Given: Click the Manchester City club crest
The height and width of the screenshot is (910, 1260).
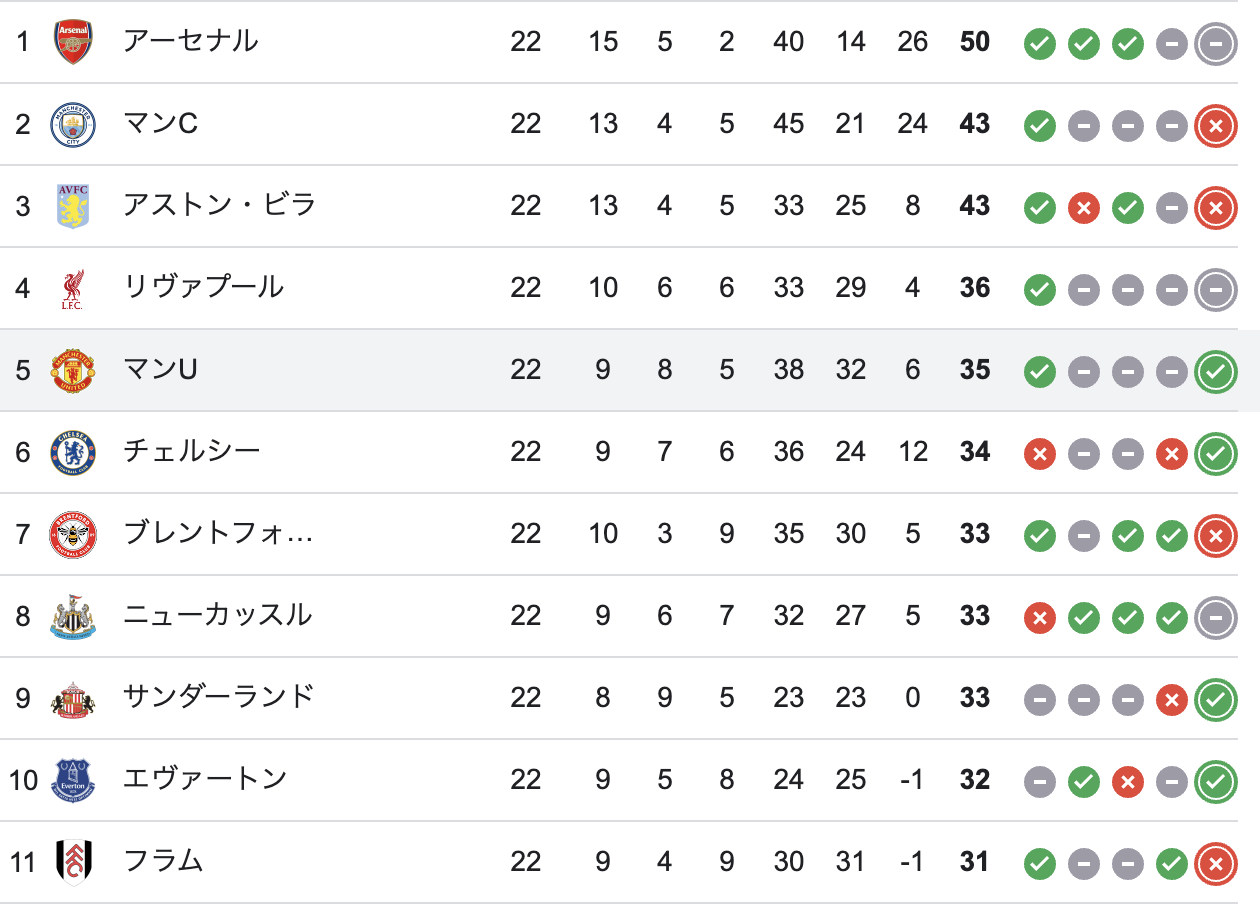Looking at the screenshot, I should (73, 124).
